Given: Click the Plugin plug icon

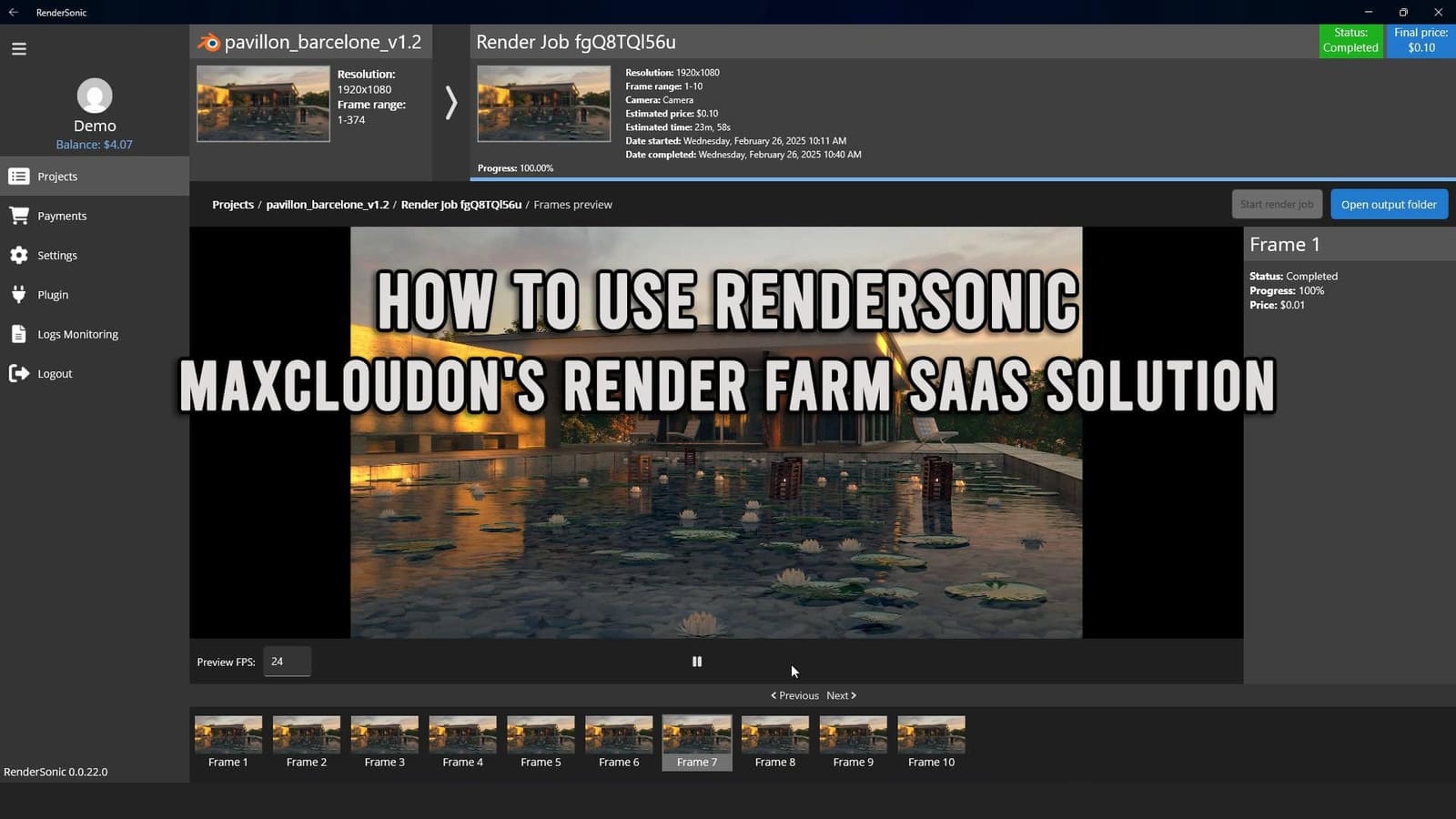Looking at the screenshot, I should [x=19, y=295].
